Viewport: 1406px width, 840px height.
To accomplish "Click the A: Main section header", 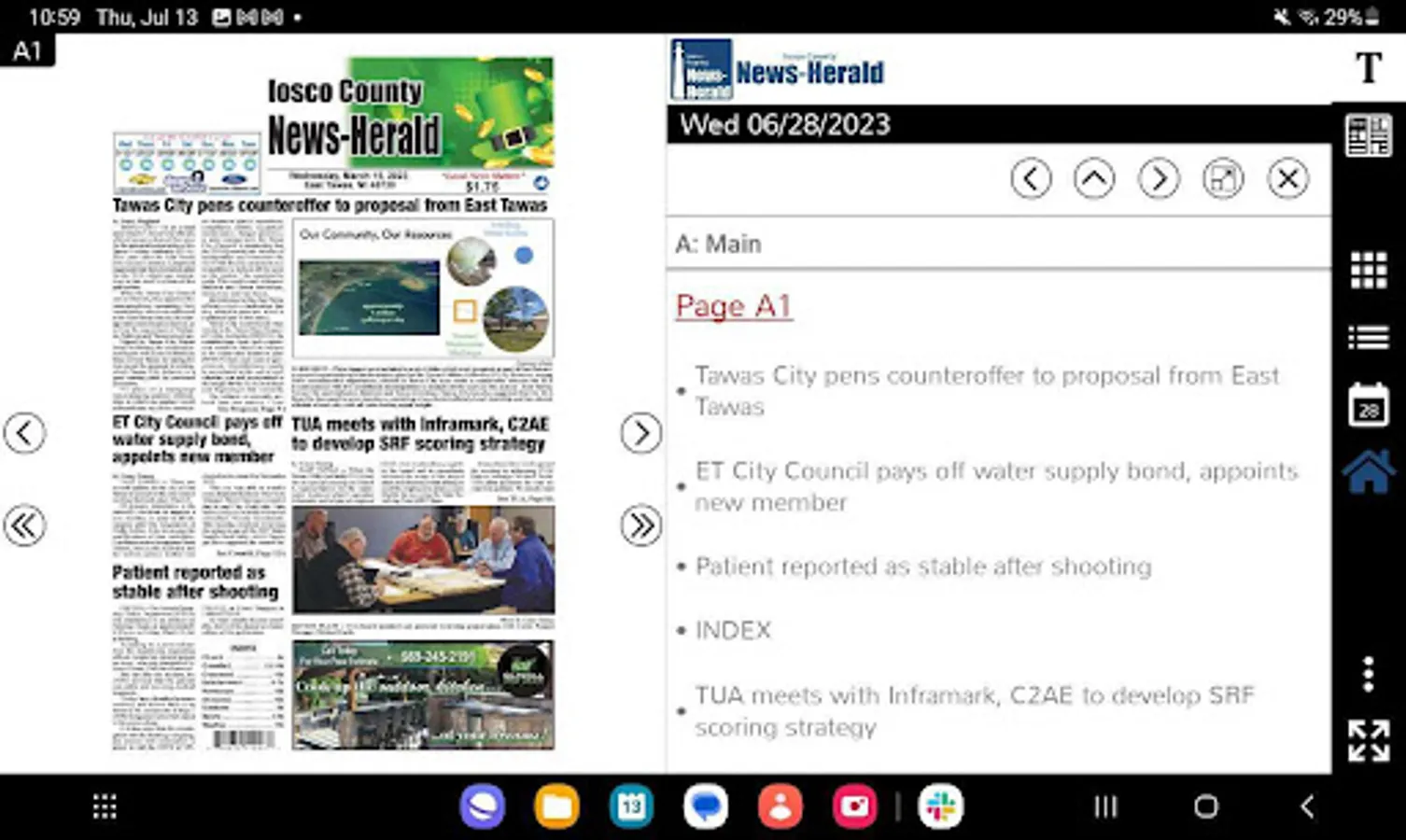I will tap(719, 244).
